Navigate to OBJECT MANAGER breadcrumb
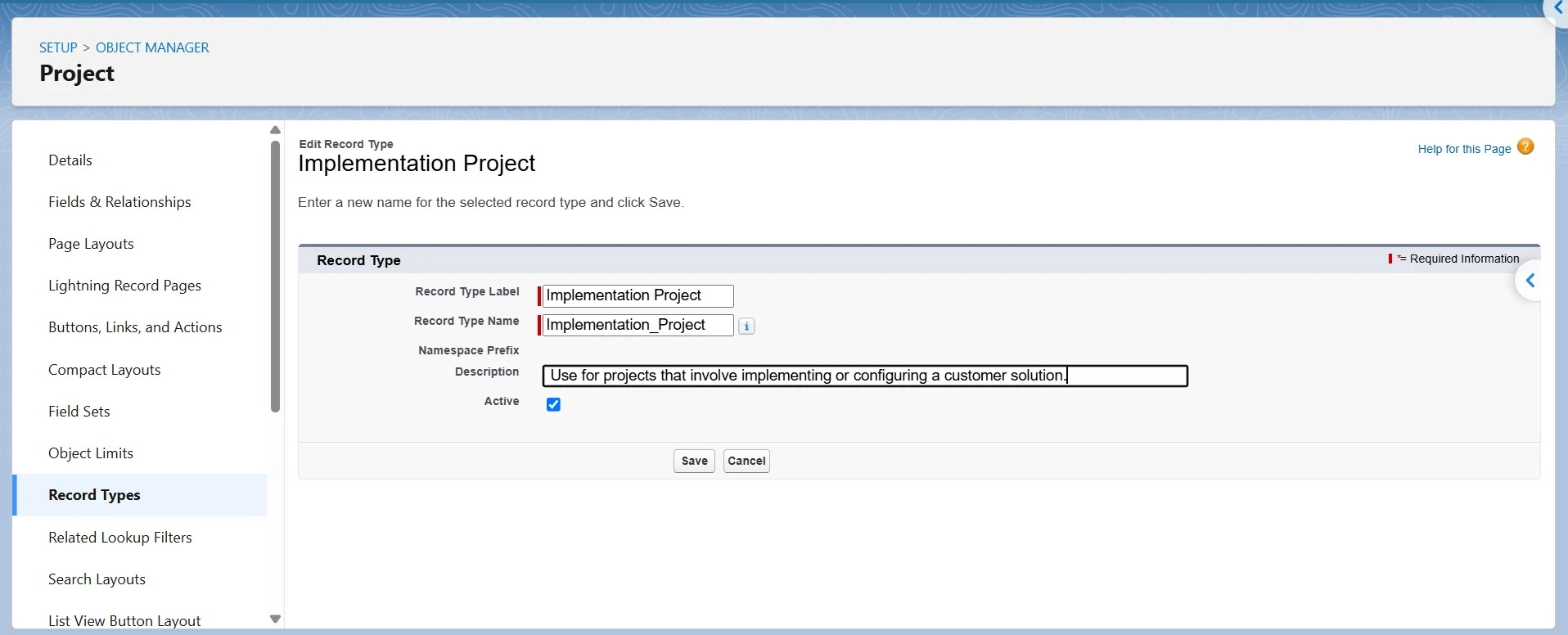This screenshot has height=635, width=1568. 152,47
